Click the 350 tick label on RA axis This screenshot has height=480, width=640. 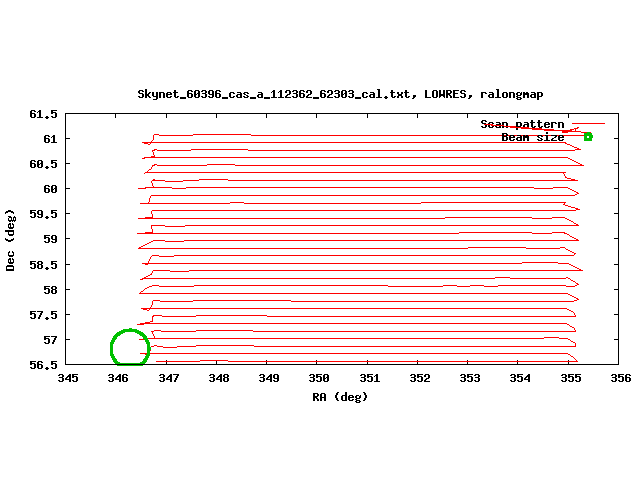[319, 378]
